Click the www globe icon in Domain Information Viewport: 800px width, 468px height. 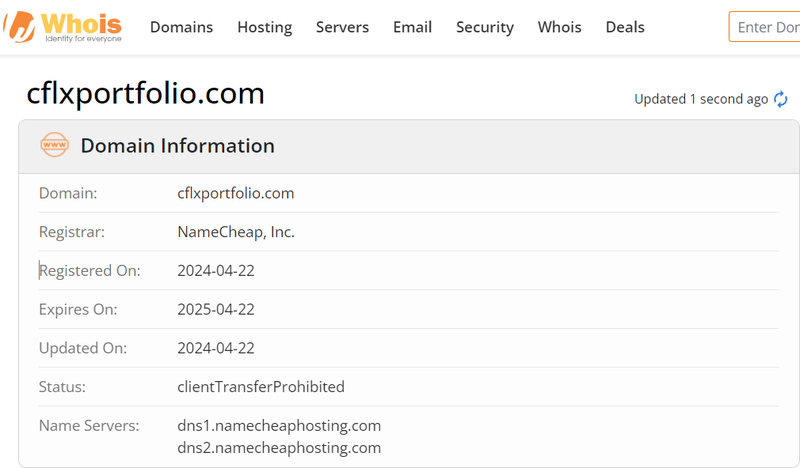point(55,145)
